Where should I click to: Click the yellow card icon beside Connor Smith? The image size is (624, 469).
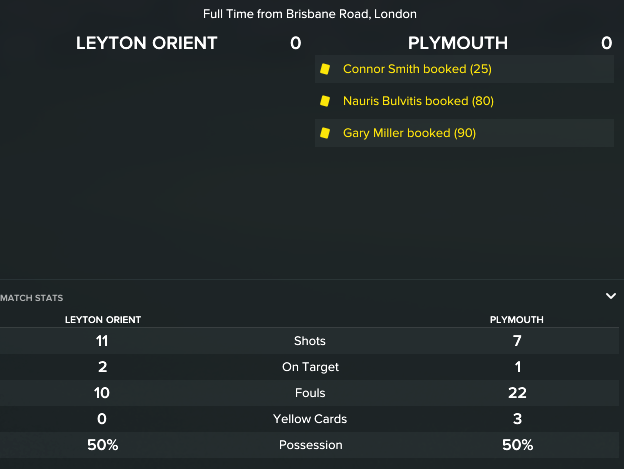pyautogui.click(x=324, y=69)
